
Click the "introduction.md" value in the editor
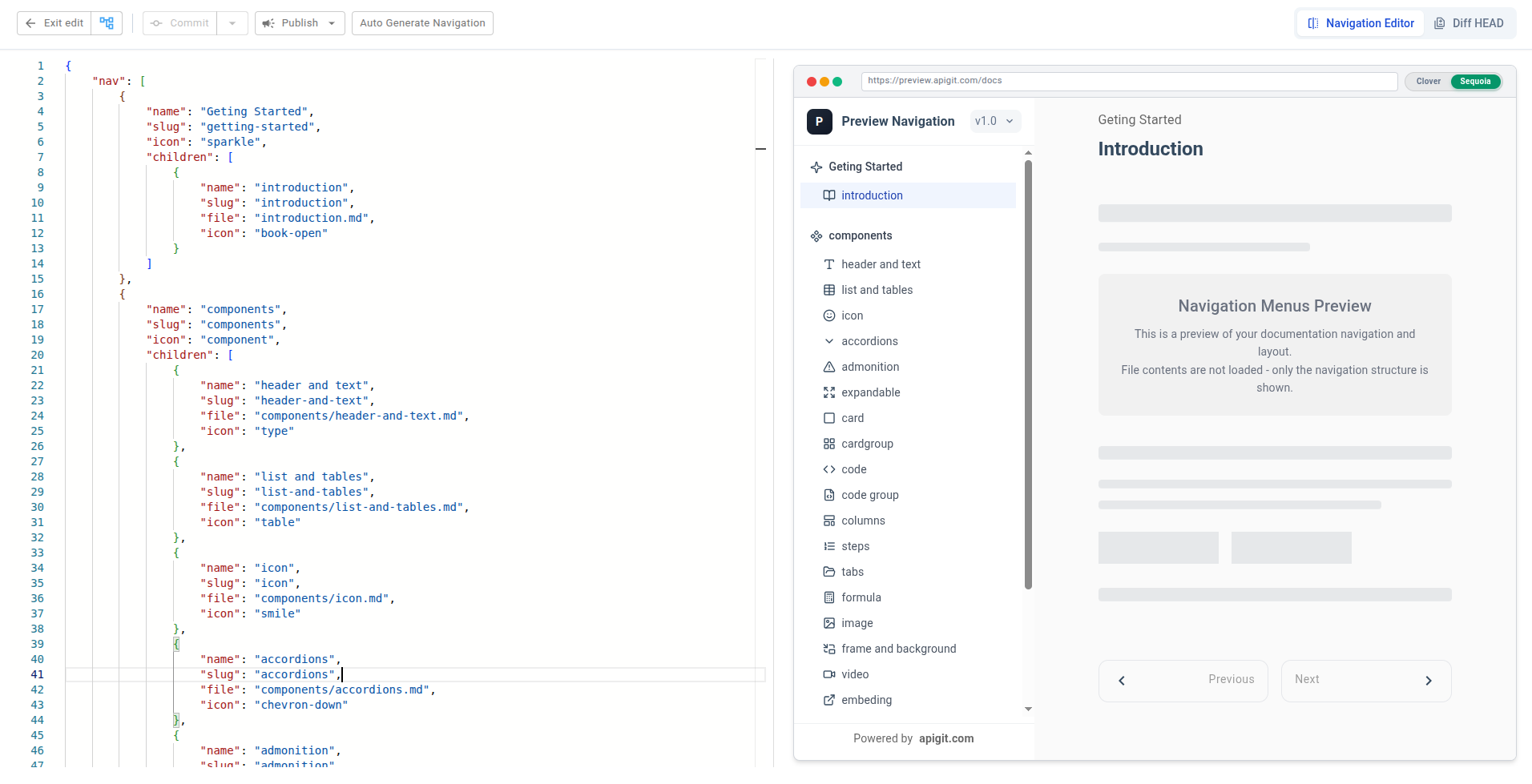(x=311, y=218)
